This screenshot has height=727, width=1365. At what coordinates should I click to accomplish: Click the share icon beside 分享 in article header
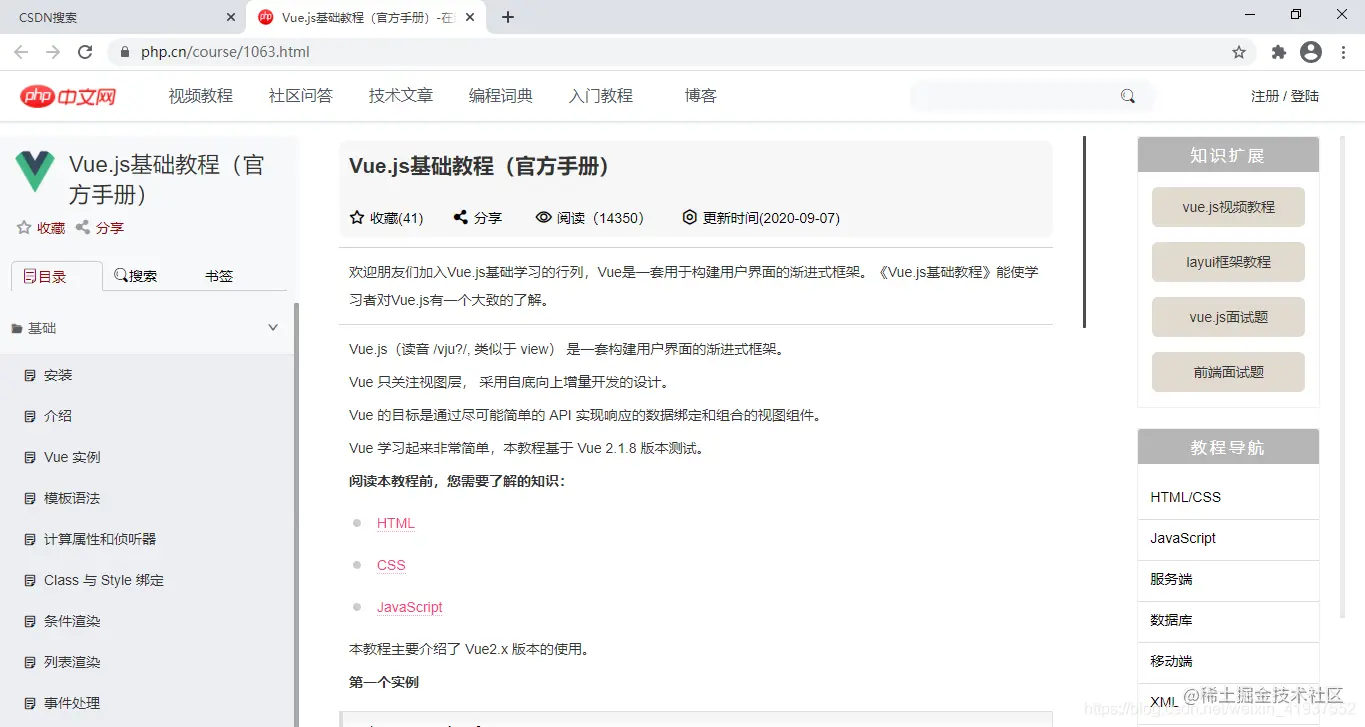coord(461,217)
